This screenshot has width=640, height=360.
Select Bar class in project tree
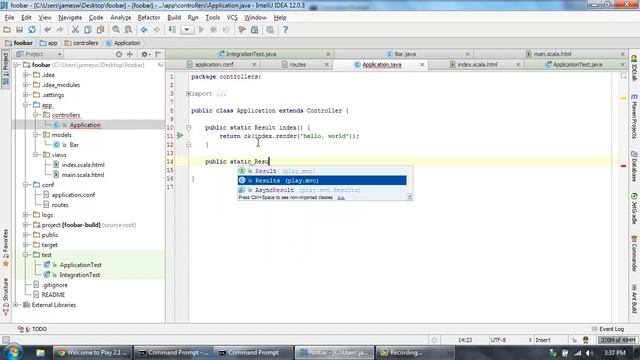pos(74,145)
